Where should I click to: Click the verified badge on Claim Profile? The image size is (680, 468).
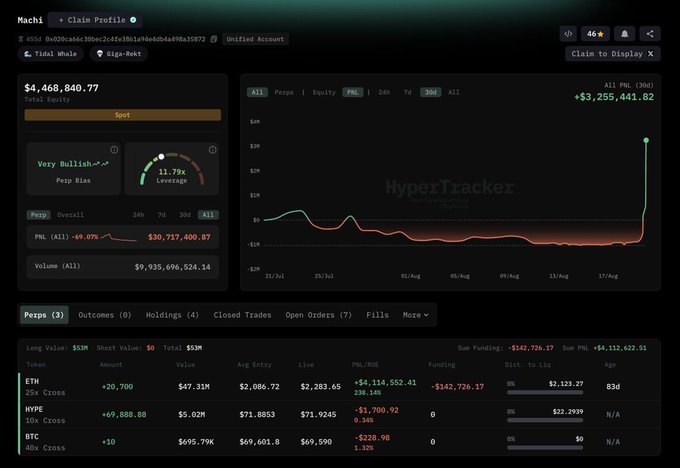[x=133, y=20]
